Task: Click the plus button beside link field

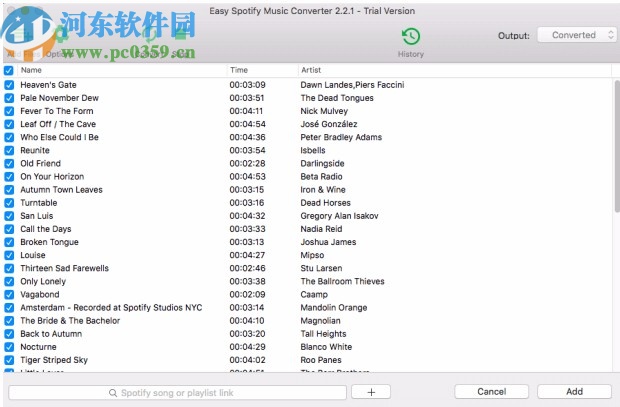Action: 371,392
